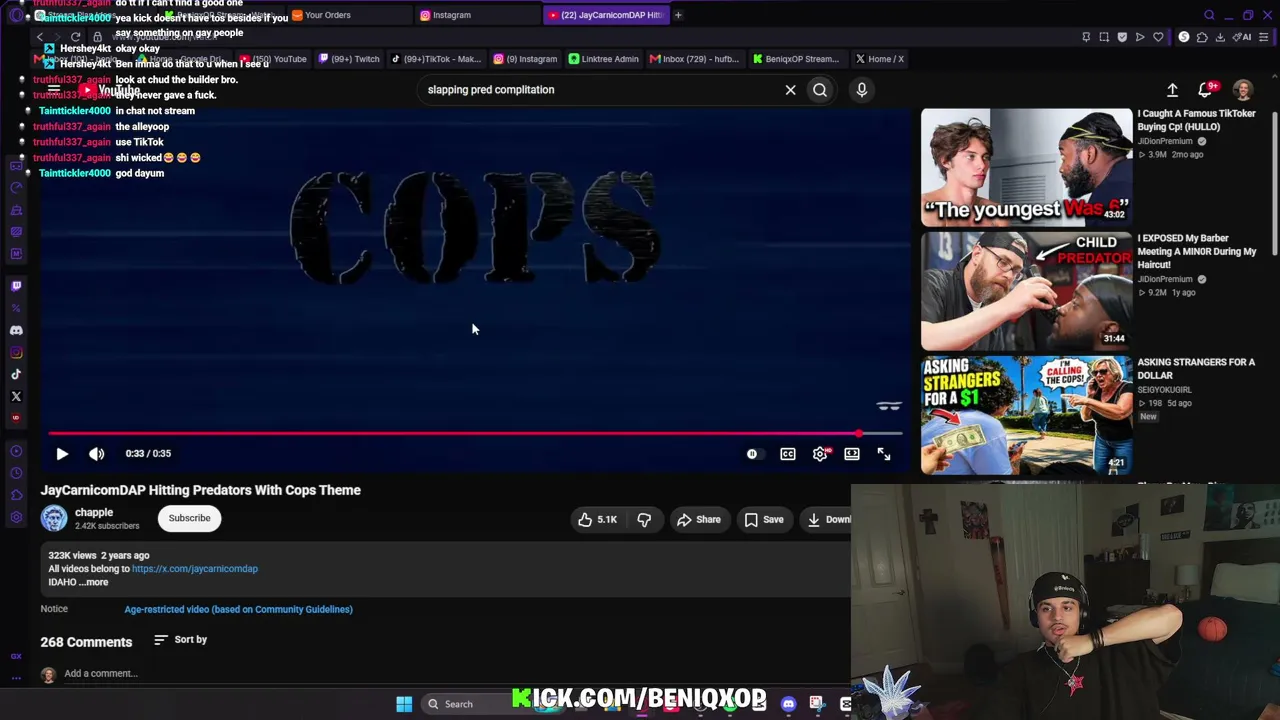Open Discord in the browser sidebar

click(x=16, y=330)
